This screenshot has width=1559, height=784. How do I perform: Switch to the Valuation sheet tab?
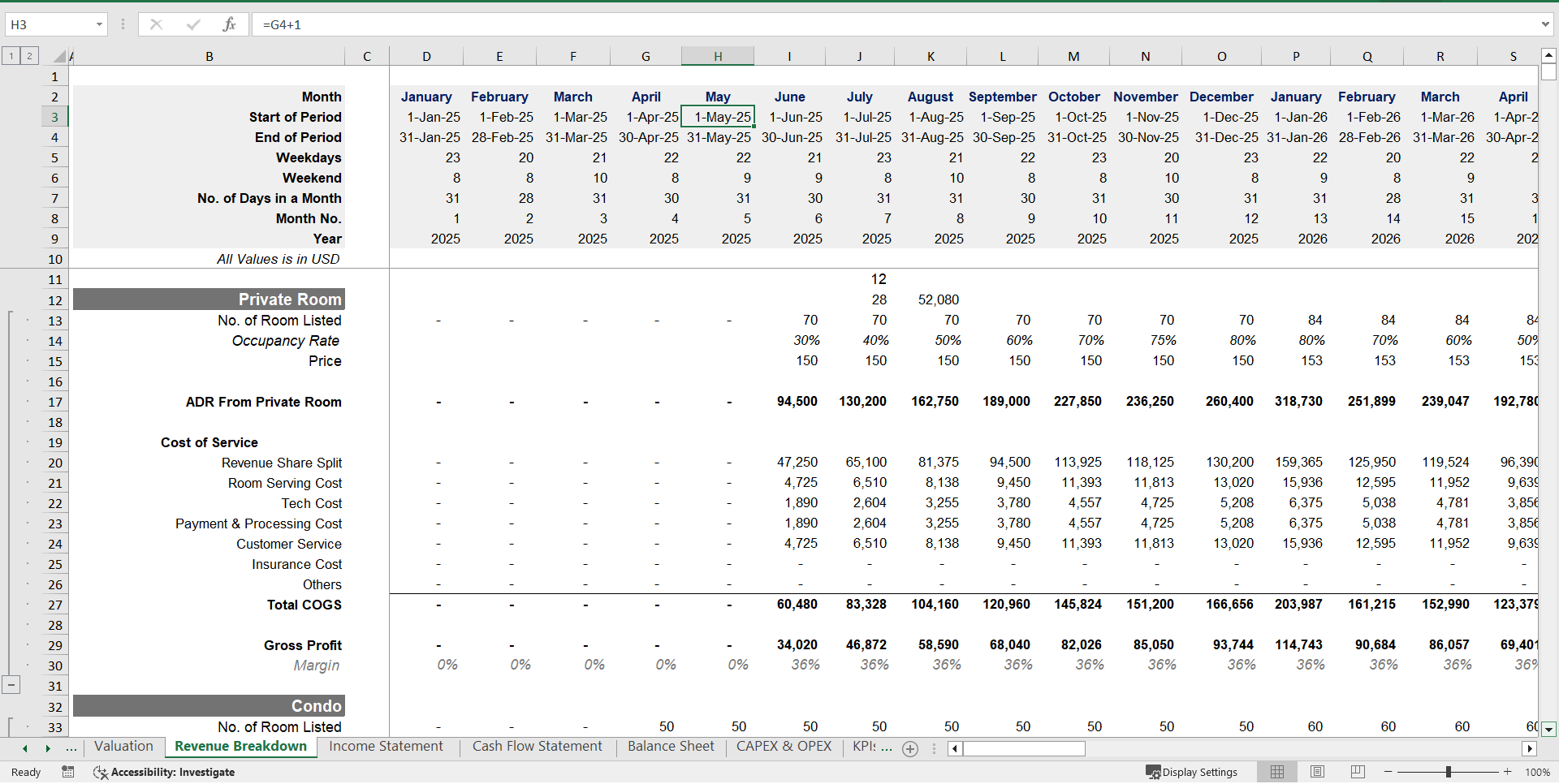[x=123, y=747]
